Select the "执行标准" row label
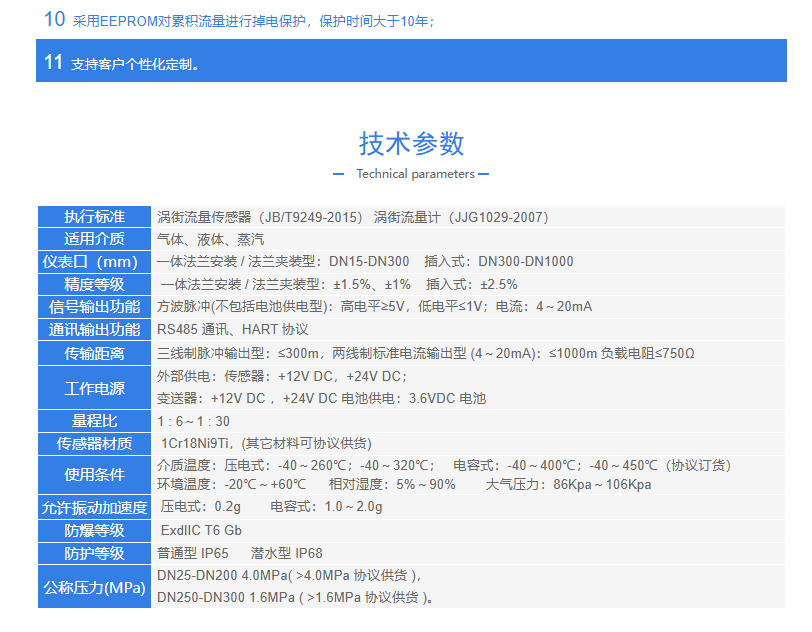Image resolution: width=812 pixels, height=632 pixels. click(x=95, y=217)
